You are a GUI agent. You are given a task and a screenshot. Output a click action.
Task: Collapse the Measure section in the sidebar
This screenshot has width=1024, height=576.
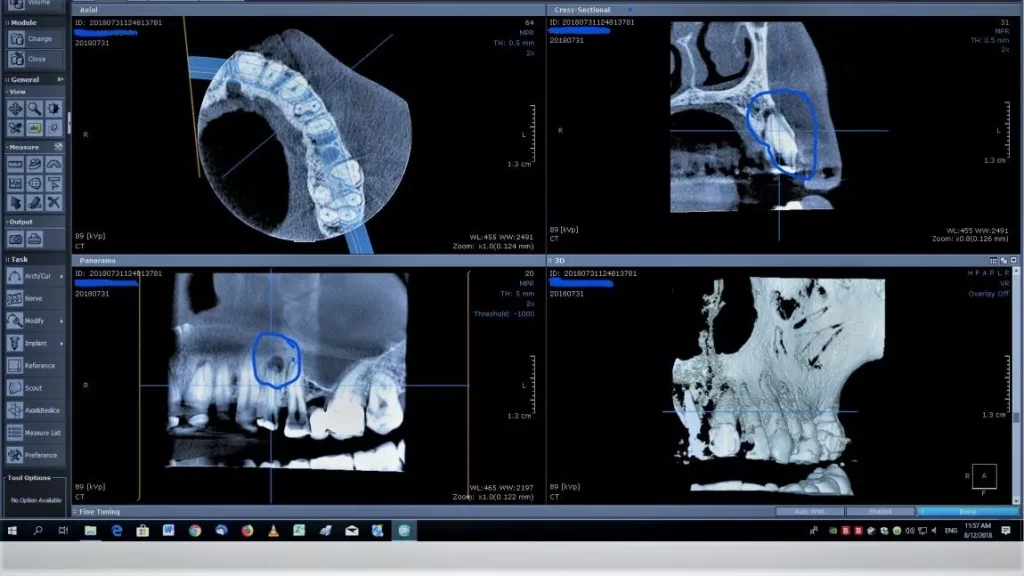pos(9,146)
